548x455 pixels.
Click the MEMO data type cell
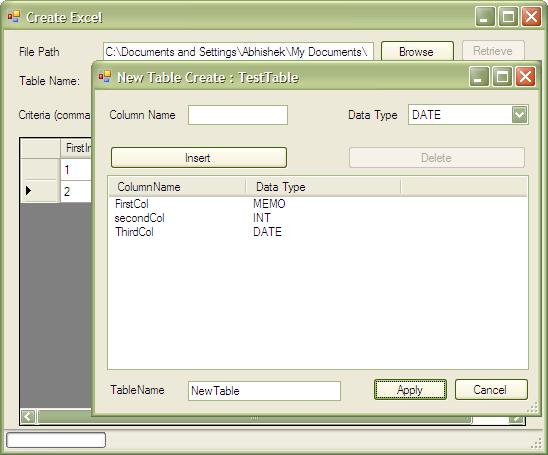point(269,204)
